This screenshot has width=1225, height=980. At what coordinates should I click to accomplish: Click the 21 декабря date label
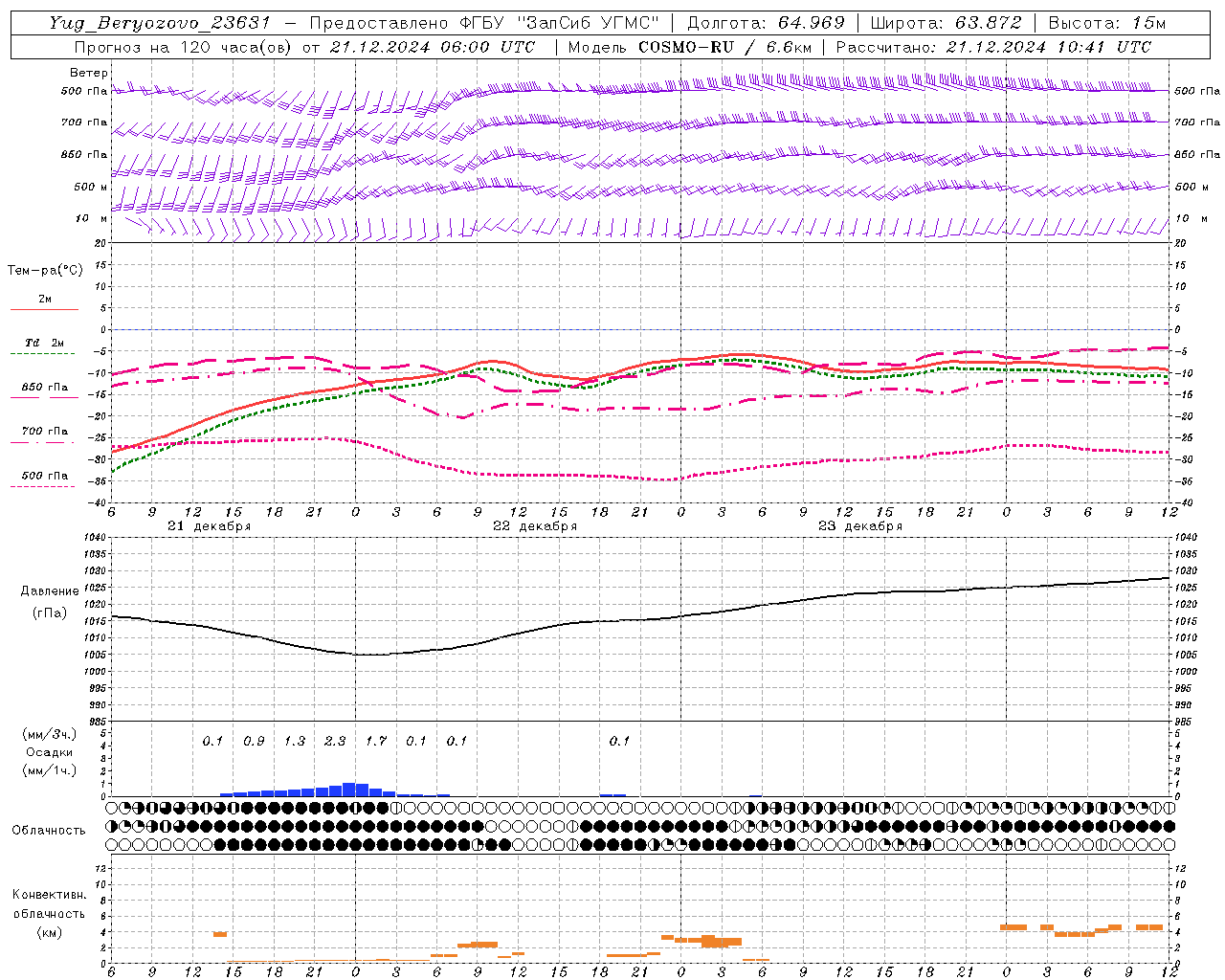pyautogui.click(x=210, y=526)
